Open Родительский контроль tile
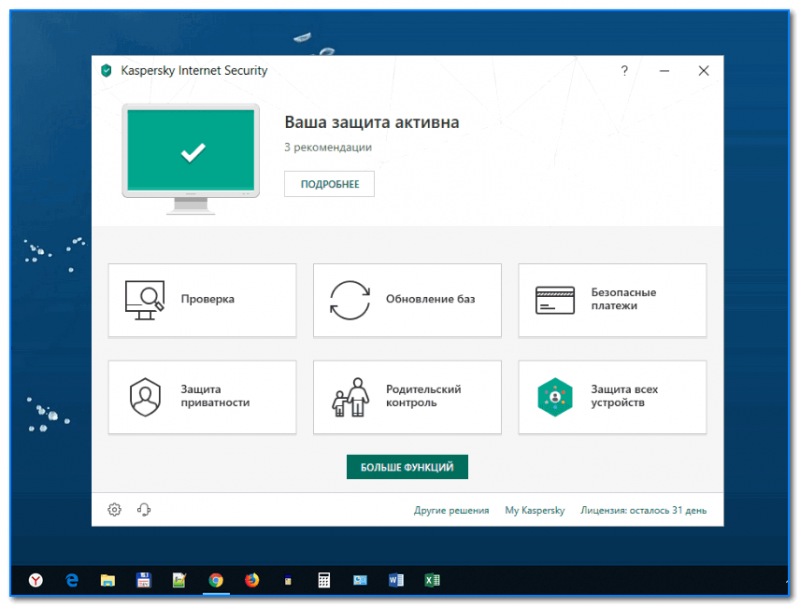 point(407,397)
